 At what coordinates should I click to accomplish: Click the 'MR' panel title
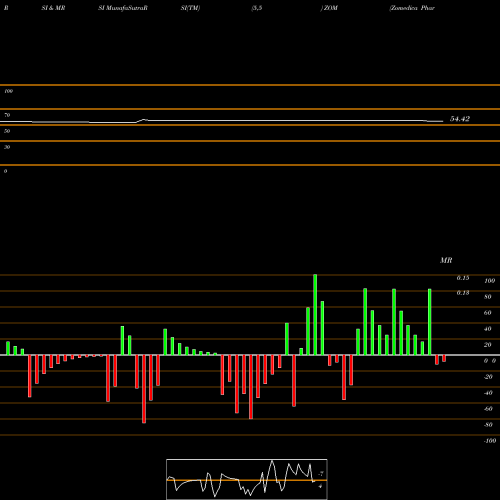(446, 260)
